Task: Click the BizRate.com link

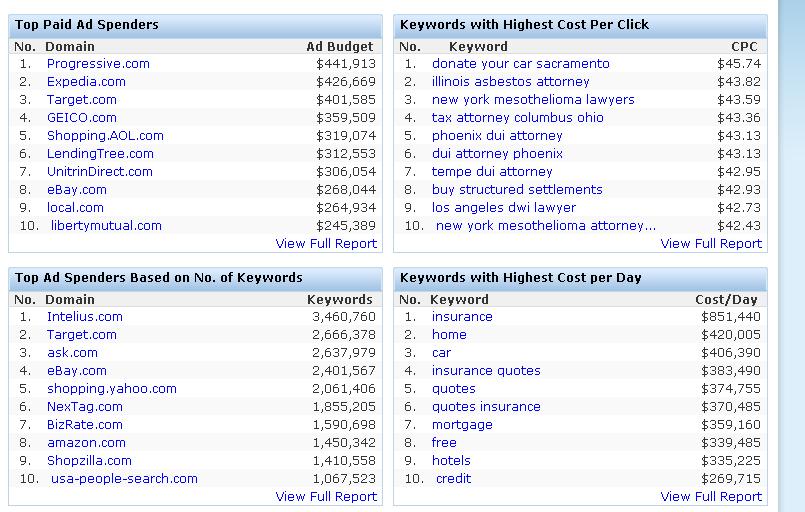Action: 85,425
